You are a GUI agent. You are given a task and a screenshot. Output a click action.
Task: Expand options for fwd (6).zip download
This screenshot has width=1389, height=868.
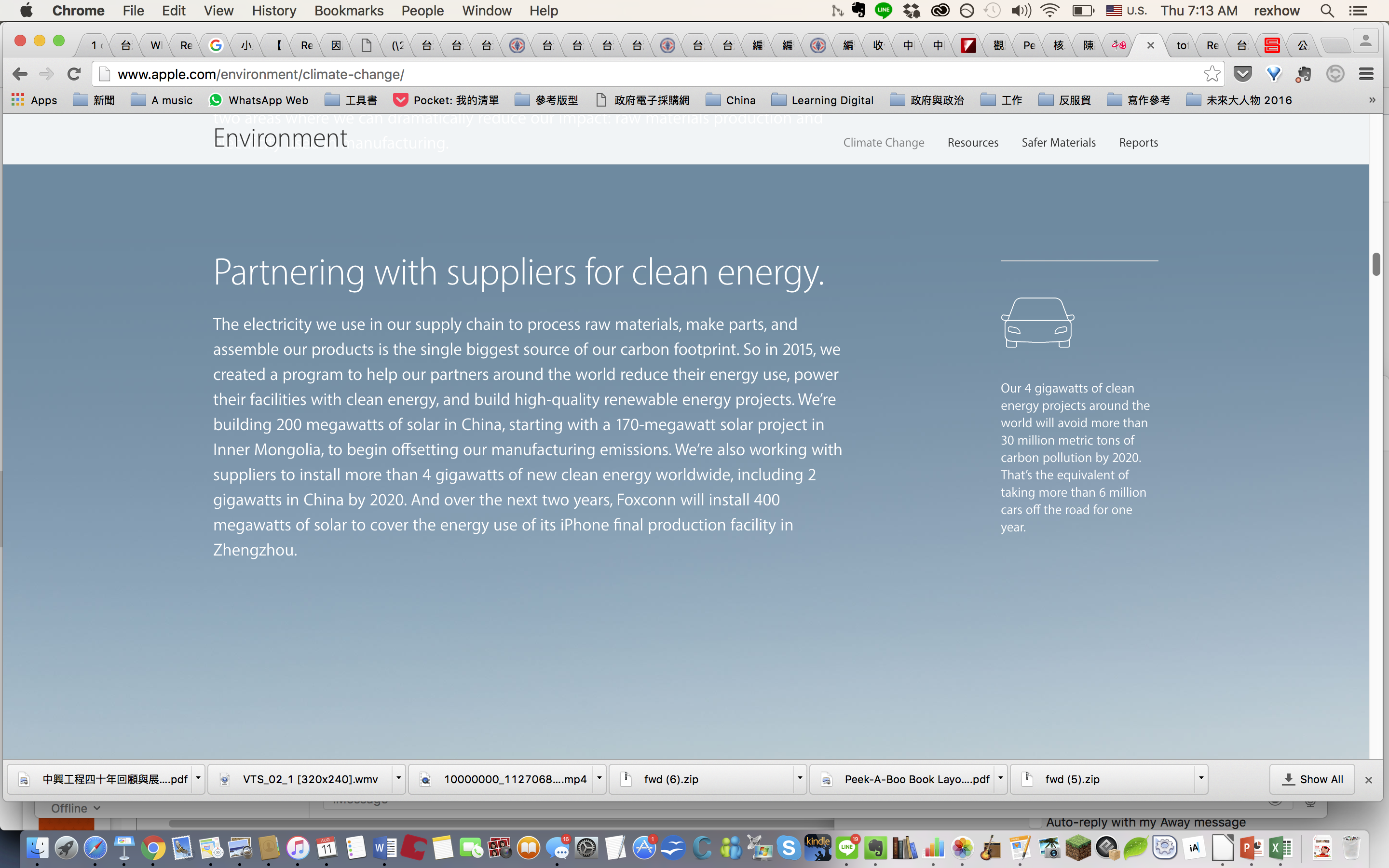point(800,778)
